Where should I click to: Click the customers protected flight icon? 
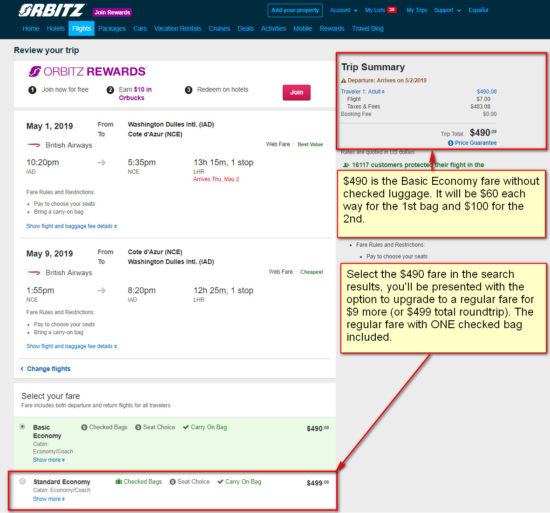(x=346, y=165)
